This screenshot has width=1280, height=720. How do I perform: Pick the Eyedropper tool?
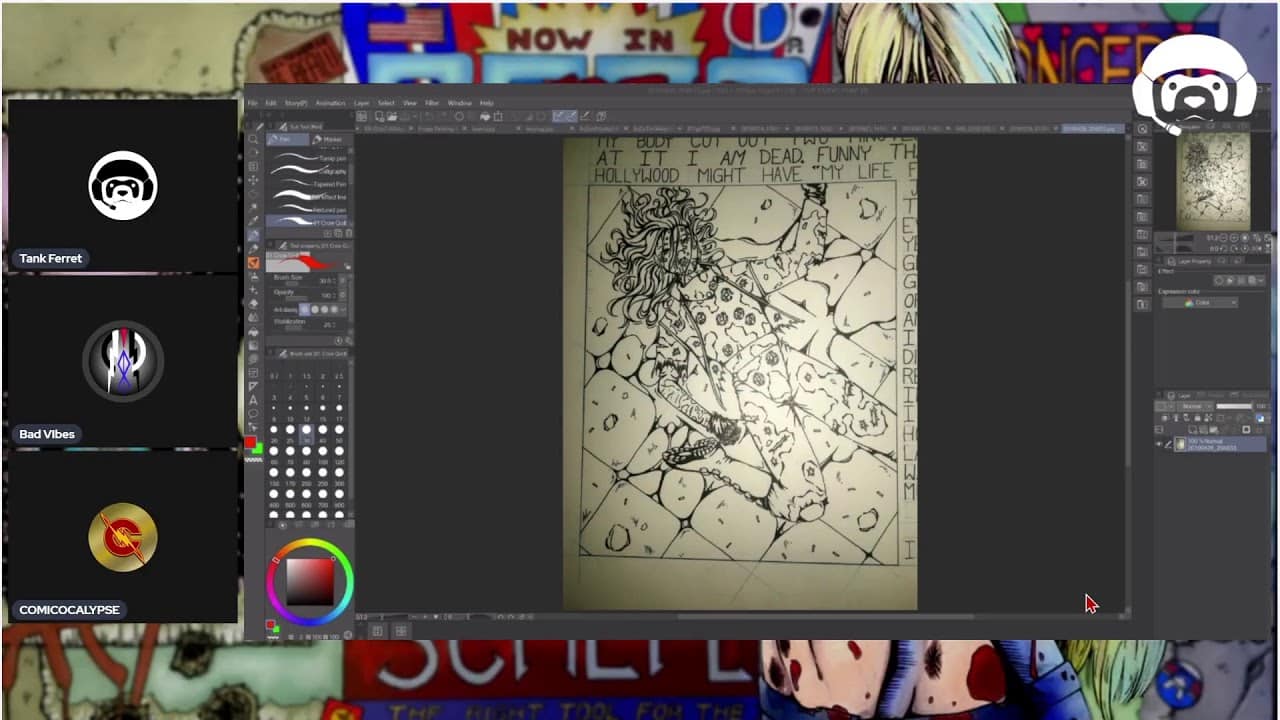pyautogui.click(x=254, y=221)
